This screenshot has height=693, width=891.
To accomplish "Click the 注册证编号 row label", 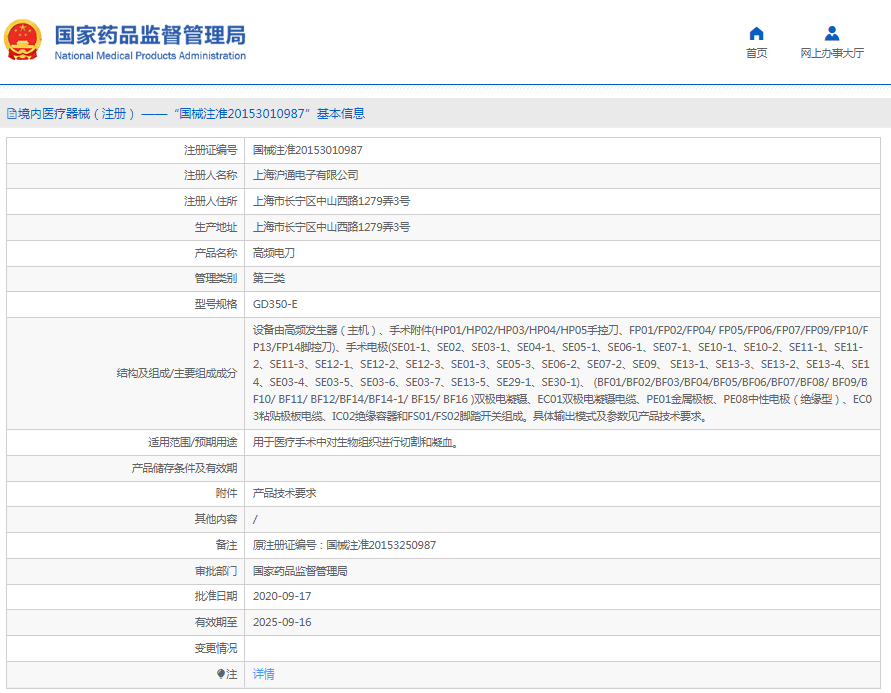I will coord(210,150).
